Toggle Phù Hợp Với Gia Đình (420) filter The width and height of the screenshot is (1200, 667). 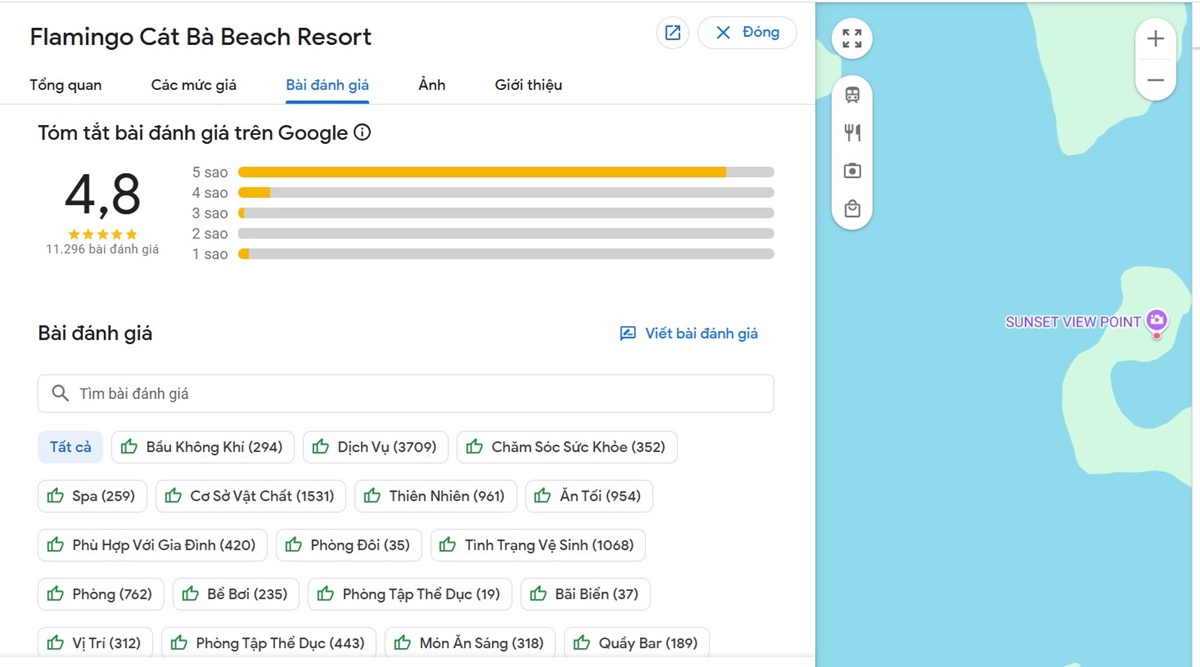[153, 545]
